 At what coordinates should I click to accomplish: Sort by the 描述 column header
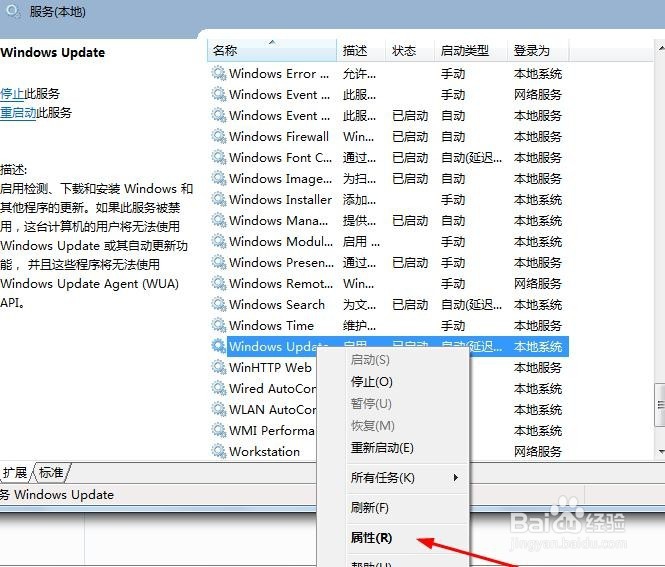[x=361, y=51]
